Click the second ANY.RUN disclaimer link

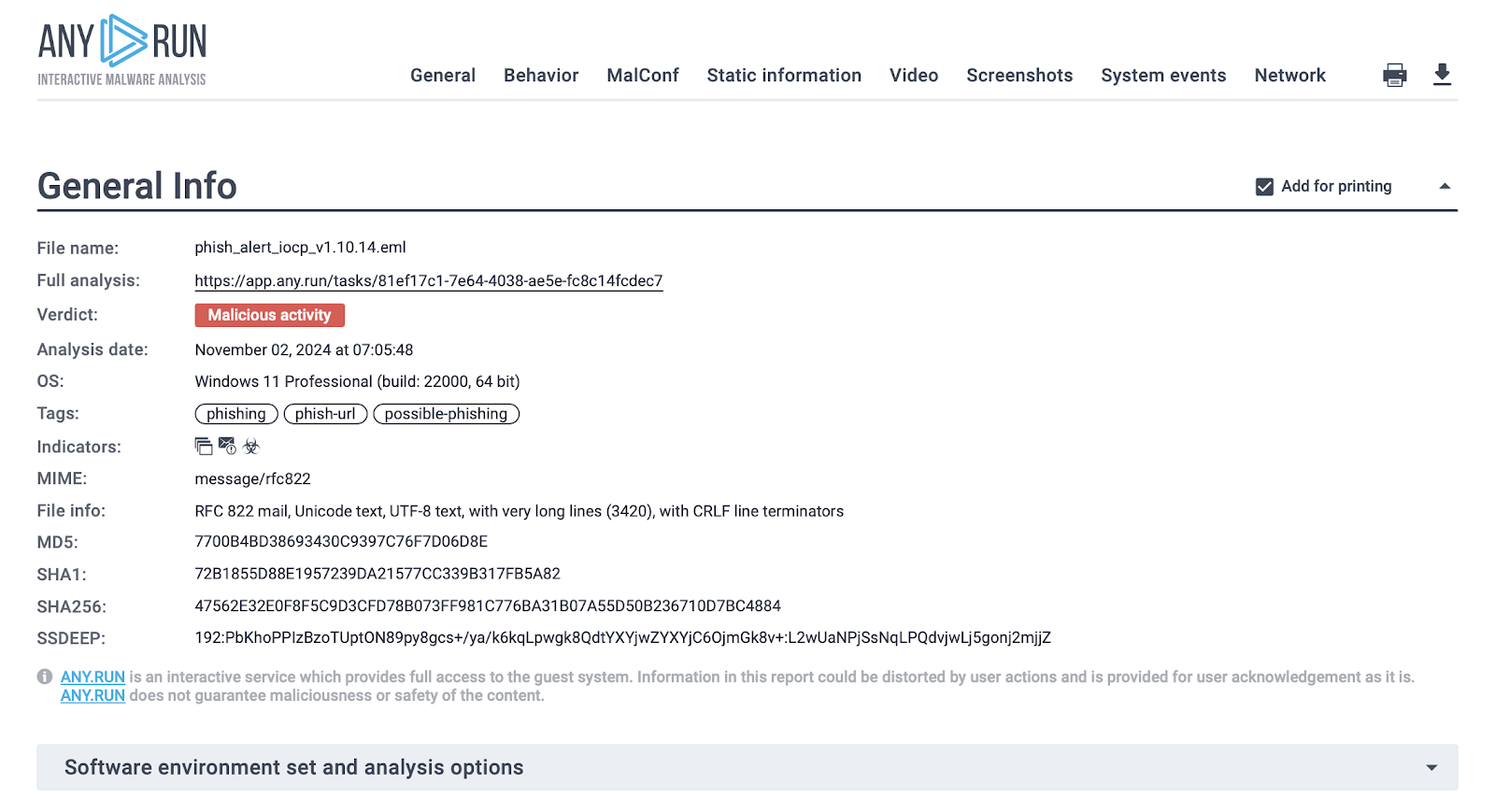93,695
